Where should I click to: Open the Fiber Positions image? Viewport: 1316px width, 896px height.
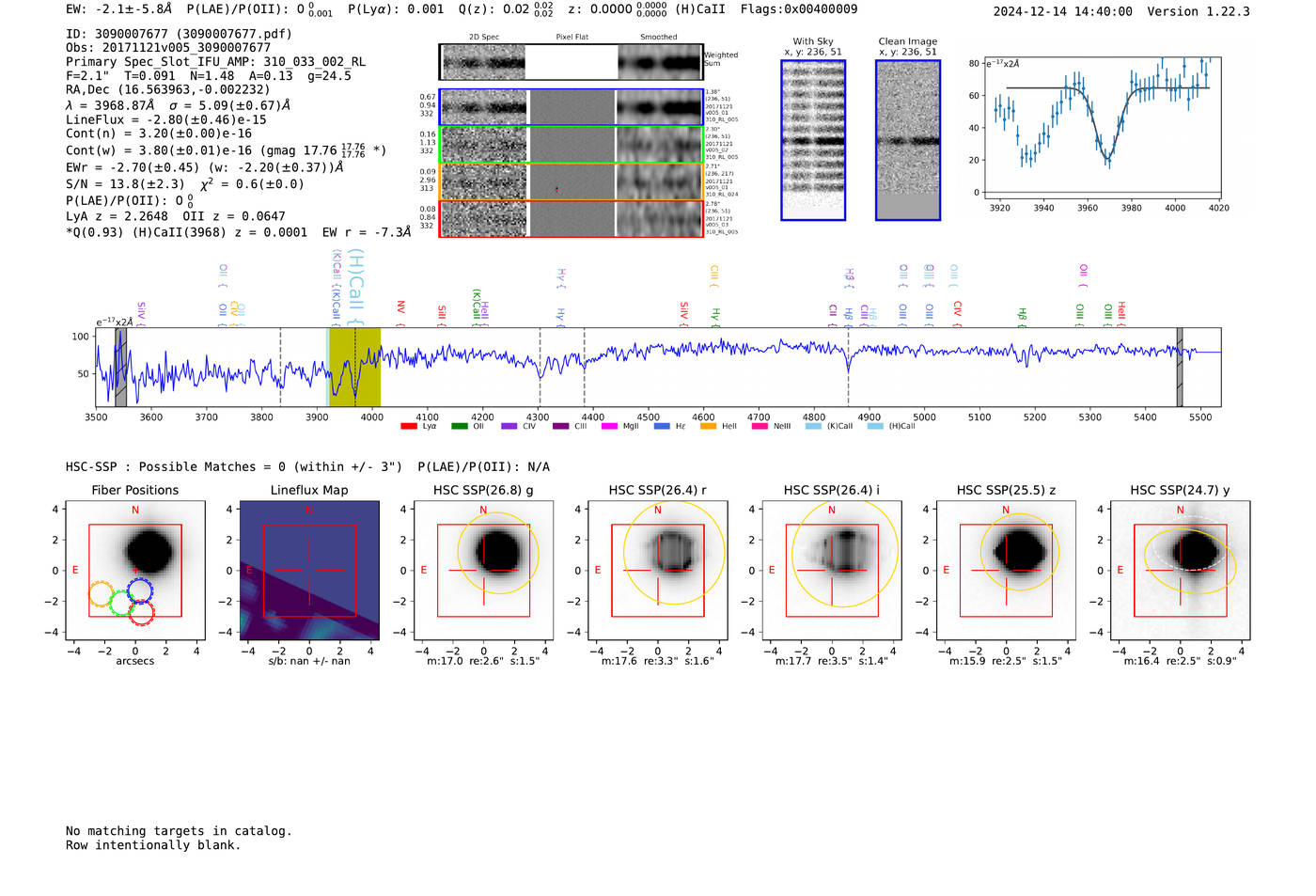click(x=135, y=571)
